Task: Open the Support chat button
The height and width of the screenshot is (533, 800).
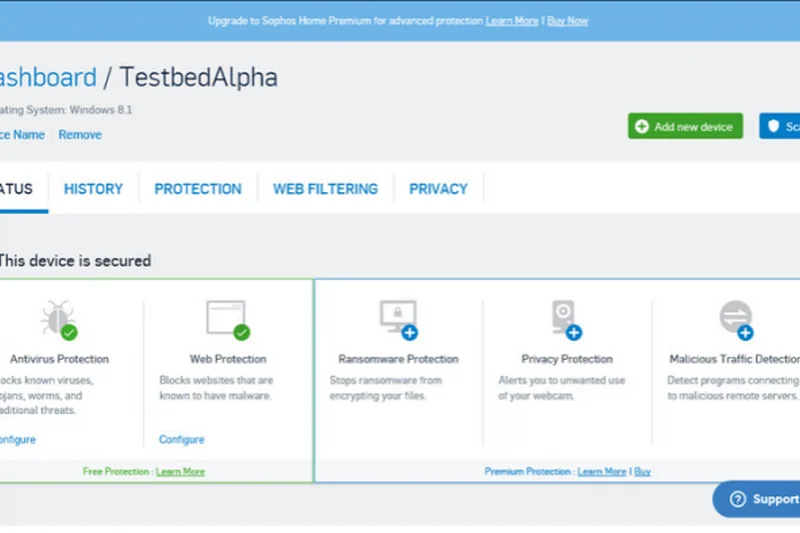Action: [x=760, y=499]
